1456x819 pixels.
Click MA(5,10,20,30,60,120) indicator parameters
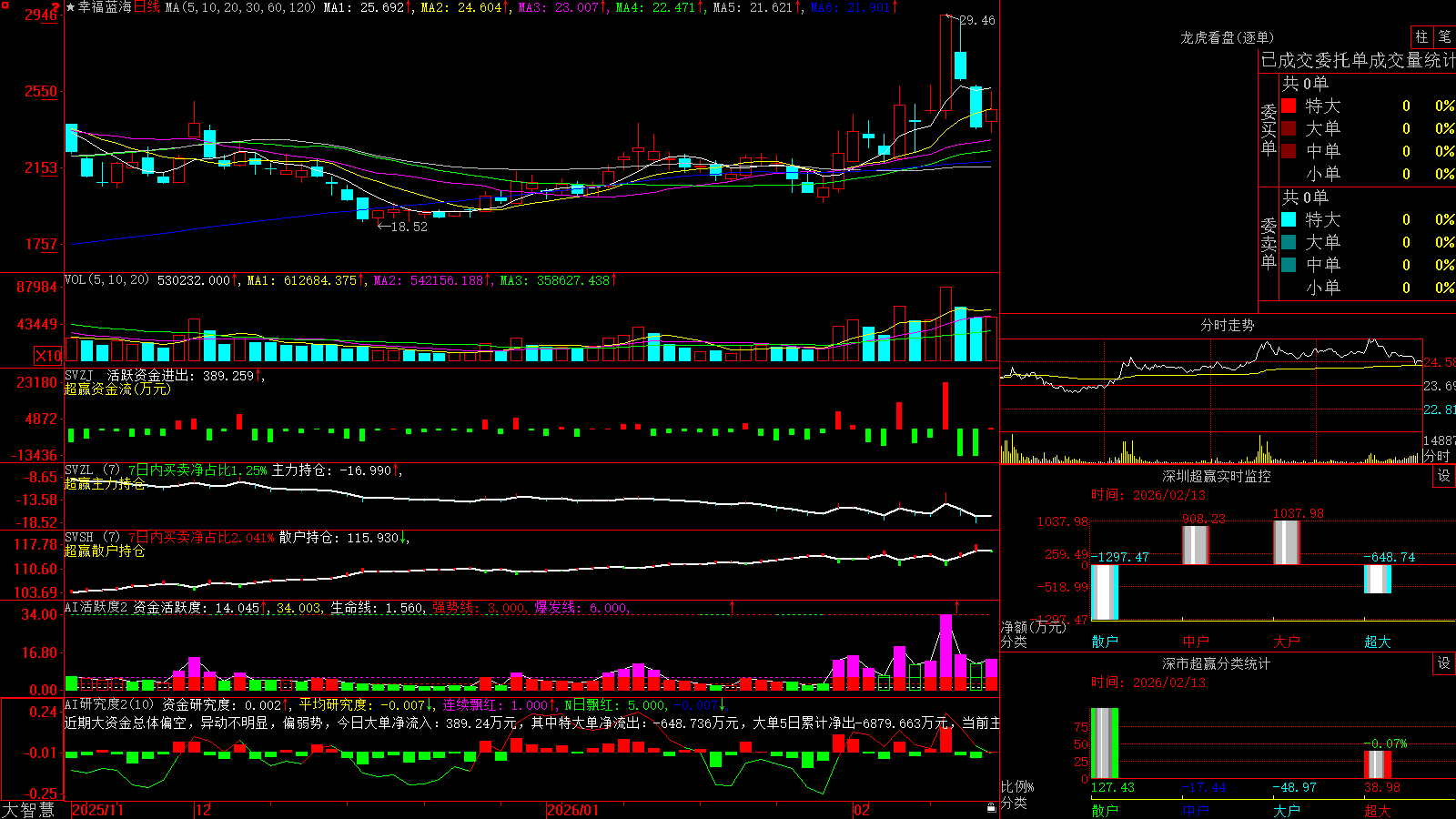240,7
